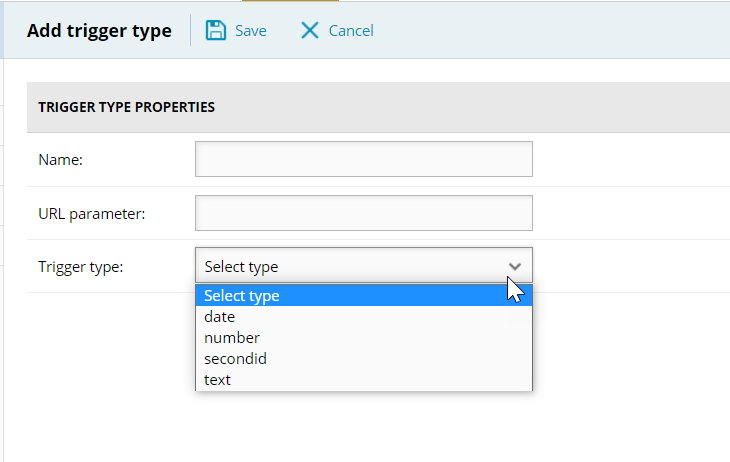Screen dimensions: 730x462
Task: Click the X icon beside Cancel
Action: click(x=310, y=30)
